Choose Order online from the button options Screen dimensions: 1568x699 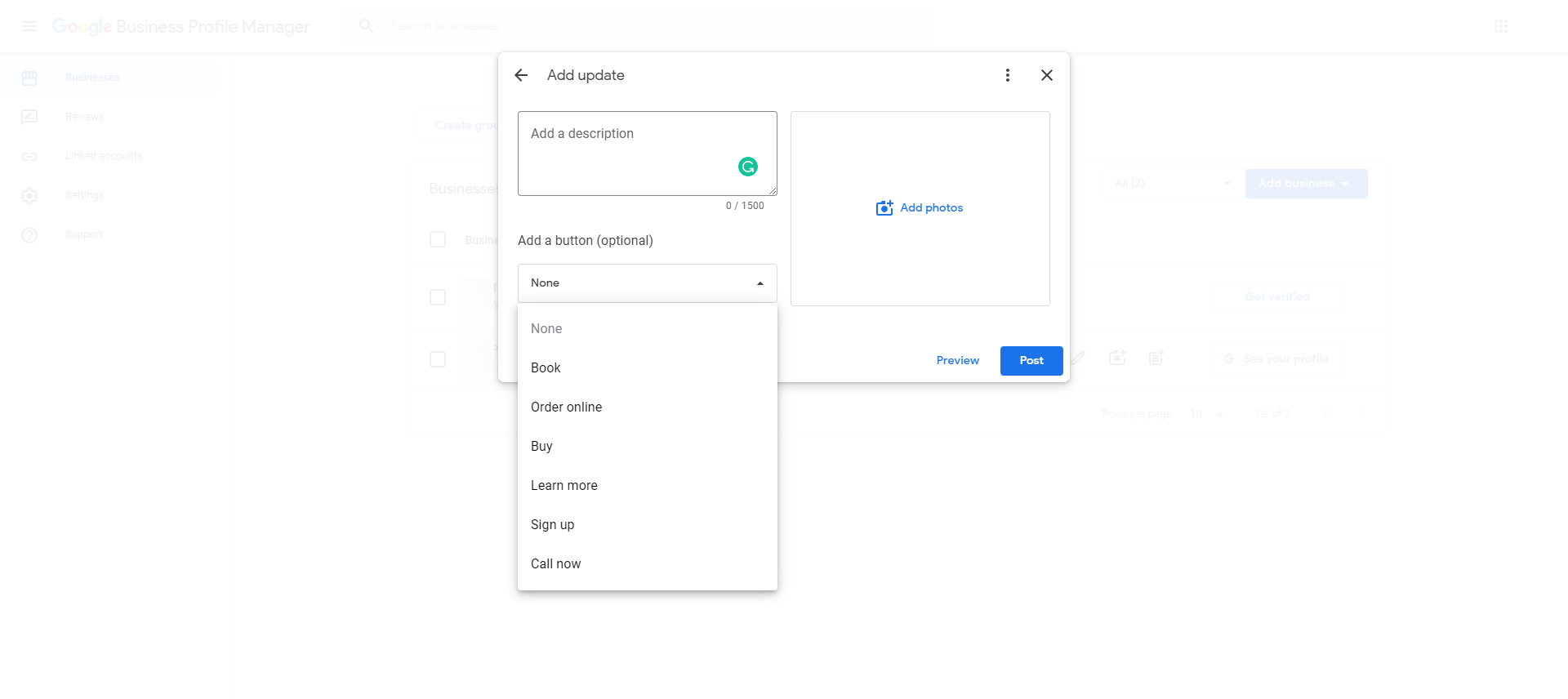tap(648, 407)
